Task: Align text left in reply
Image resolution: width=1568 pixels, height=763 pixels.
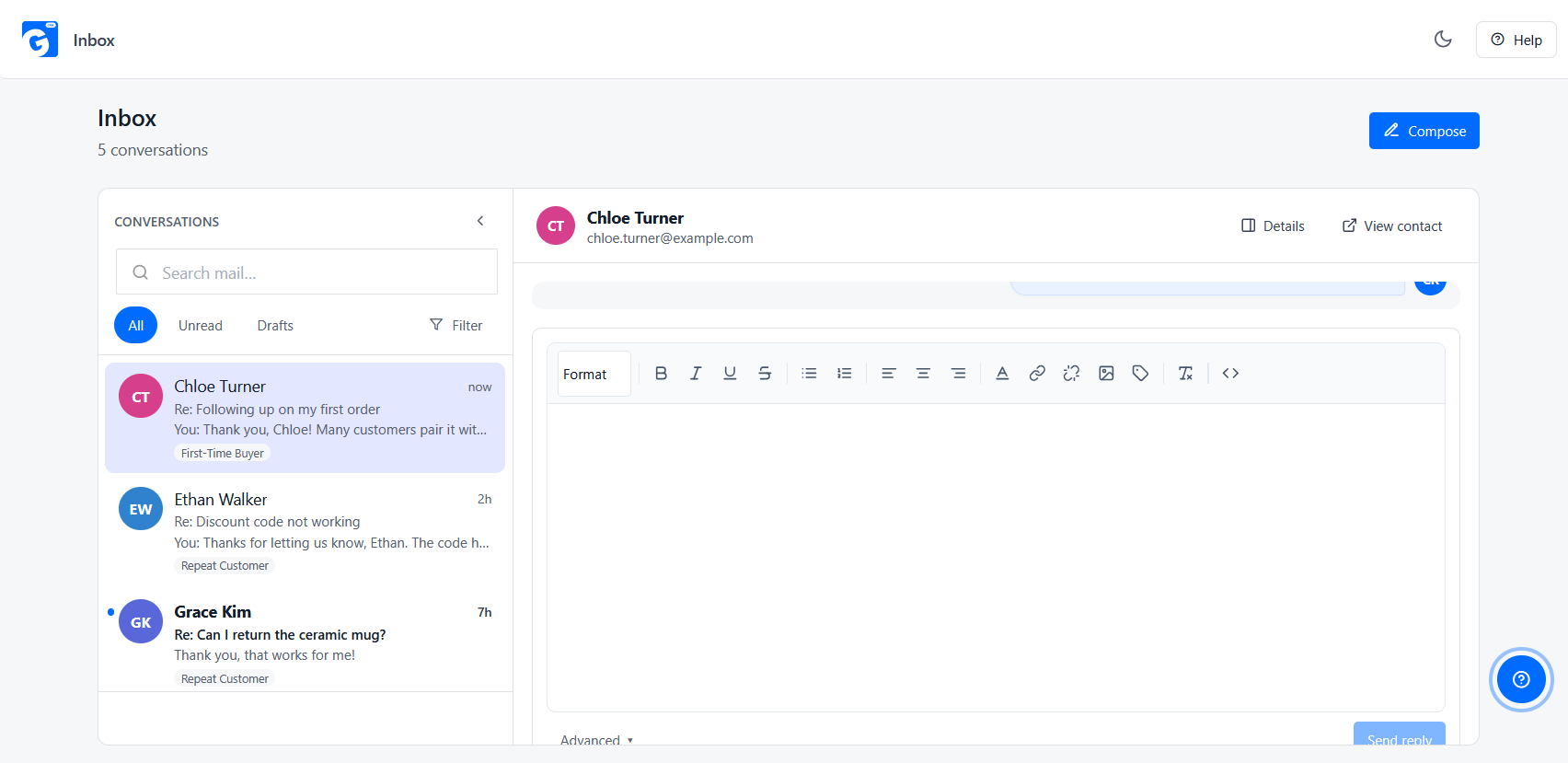Action: point(888,373)
